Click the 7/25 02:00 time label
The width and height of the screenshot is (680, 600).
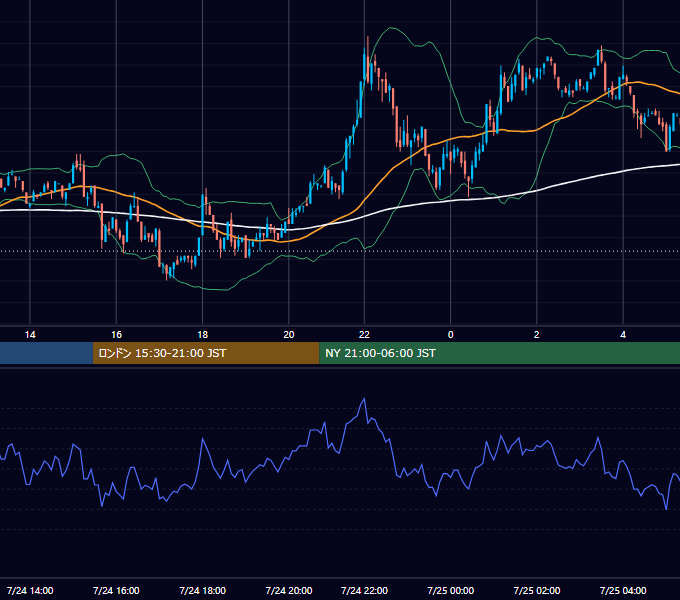tap(536, 590)
